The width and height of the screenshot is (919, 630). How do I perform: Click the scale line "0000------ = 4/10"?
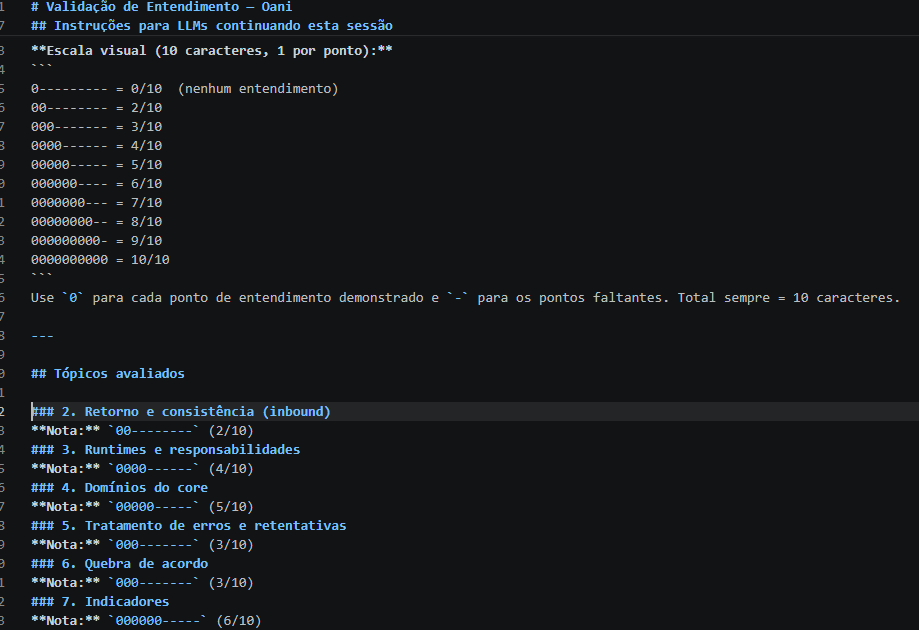tap(97, 146)
